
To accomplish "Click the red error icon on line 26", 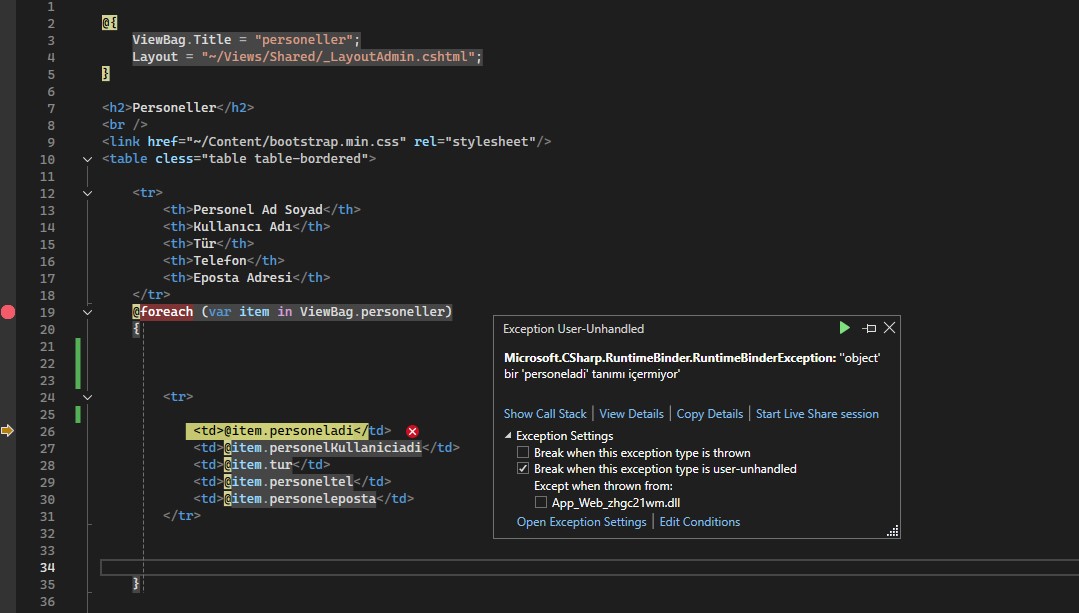I will pyautogui.click(x=412, y=431).
